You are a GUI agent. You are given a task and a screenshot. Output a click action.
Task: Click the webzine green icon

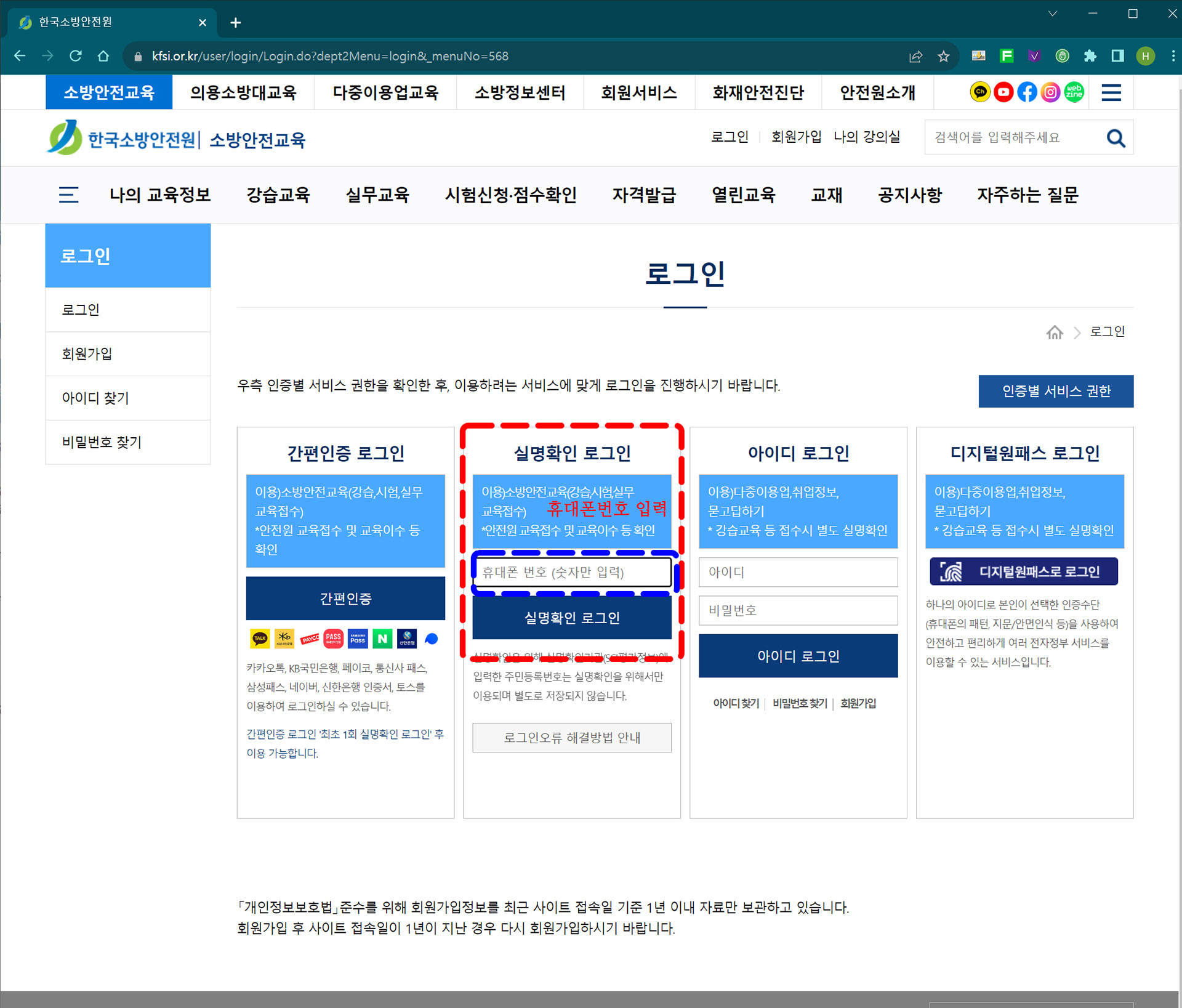1074,92
